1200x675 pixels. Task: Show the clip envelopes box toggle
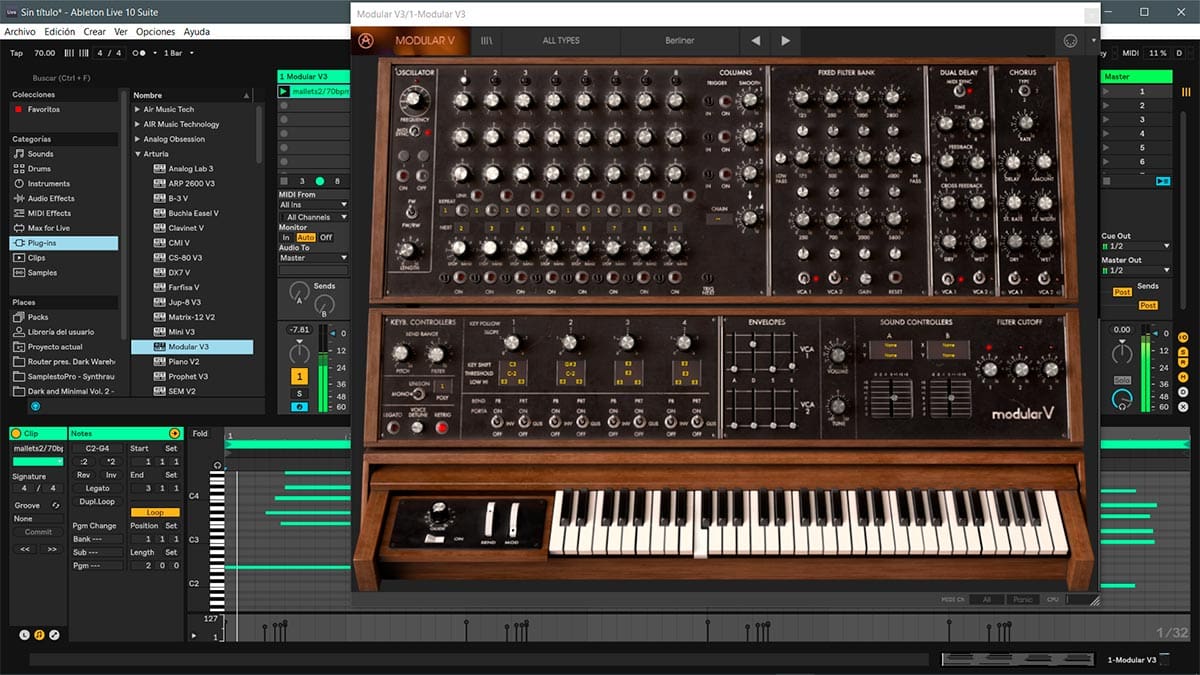coord(54,634)
